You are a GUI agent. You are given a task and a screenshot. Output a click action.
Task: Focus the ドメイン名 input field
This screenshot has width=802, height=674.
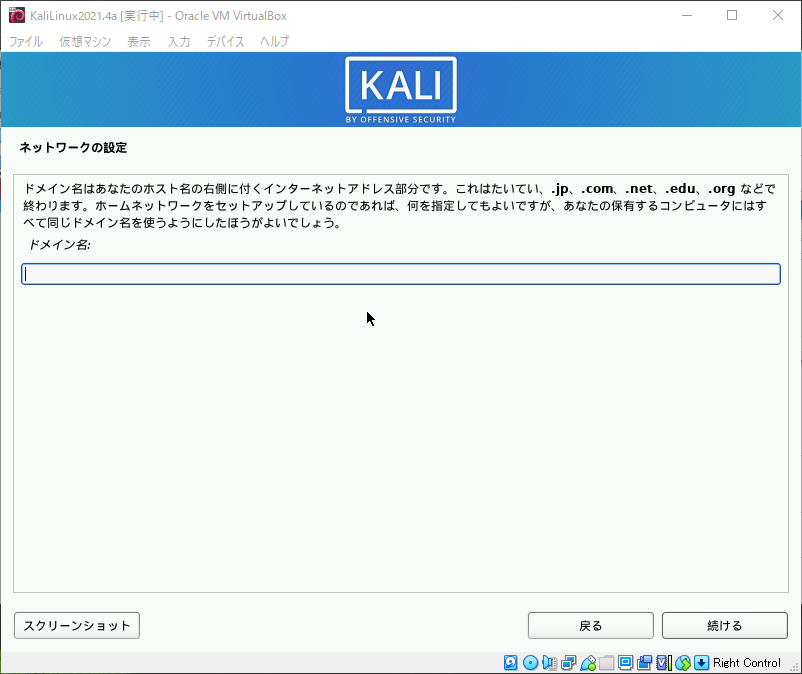(401, 274)
